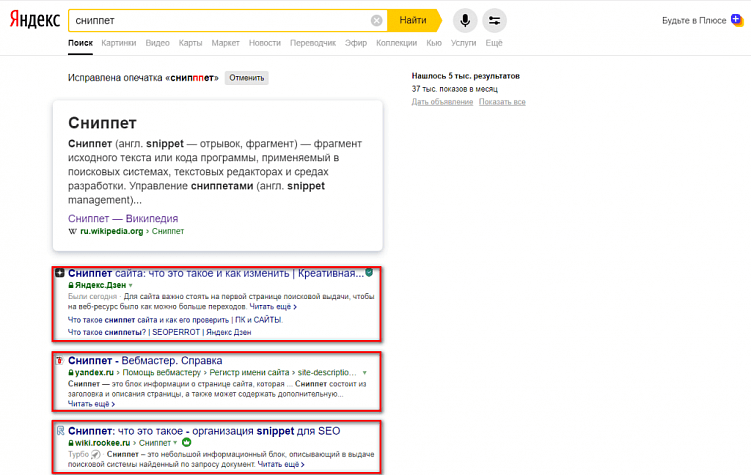Open Что такое сниппет сайта и как проверить
The image size is (751, 475).
click(x=175, y=320)
